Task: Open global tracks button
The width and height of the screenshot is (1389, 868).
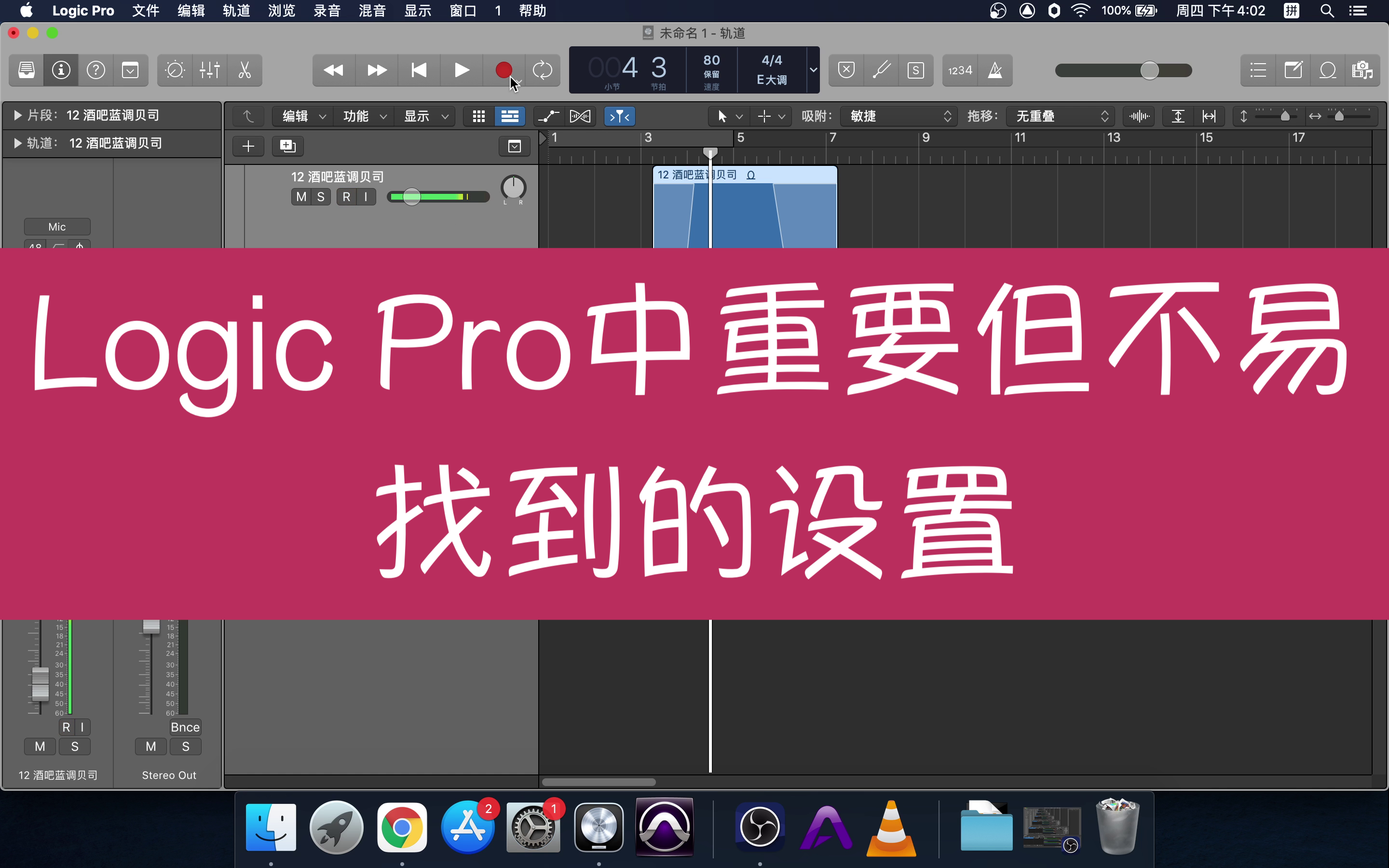Action: [514, 146]
